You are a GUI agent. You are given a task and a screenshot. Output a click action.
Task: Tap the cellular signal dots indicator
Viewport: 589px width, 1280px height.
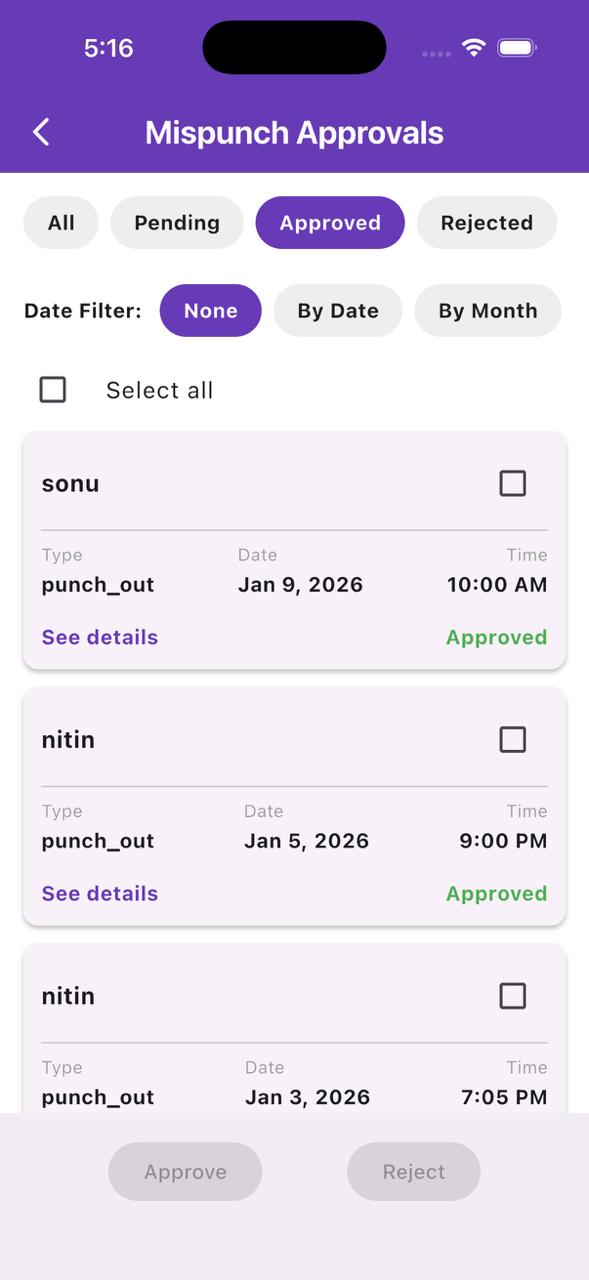coord(436,54)
